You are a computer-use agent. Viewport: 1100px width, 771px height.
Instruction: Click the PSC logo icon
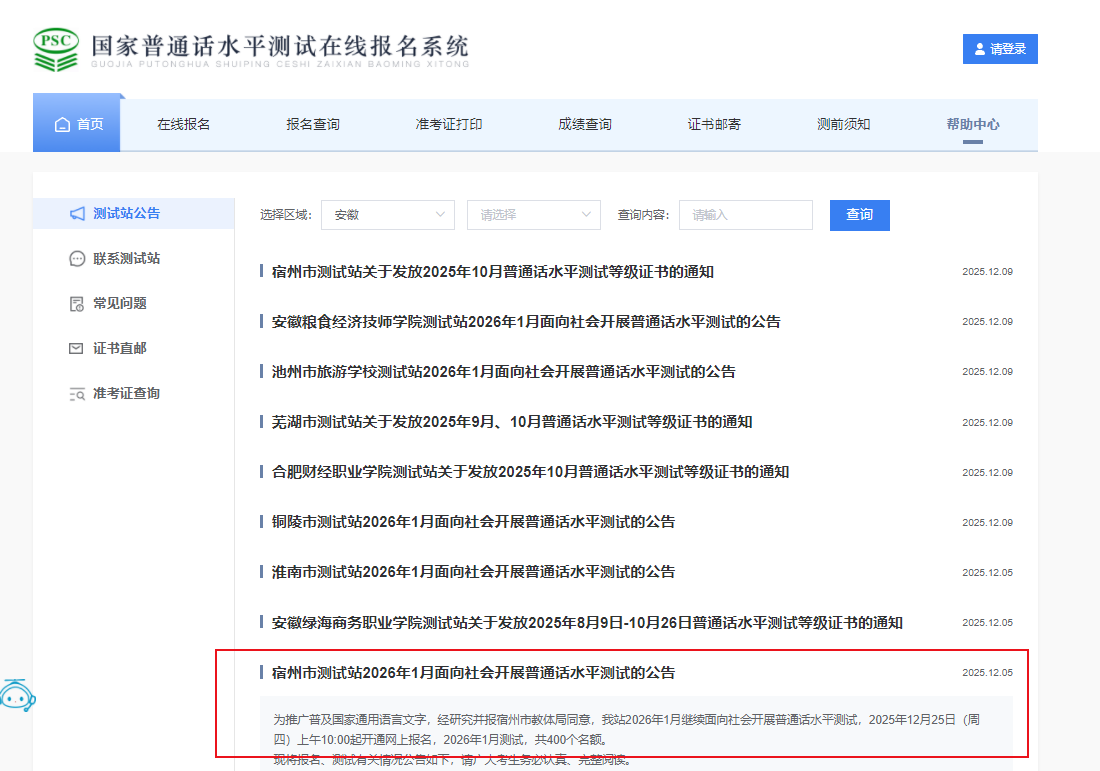(56, 48)
